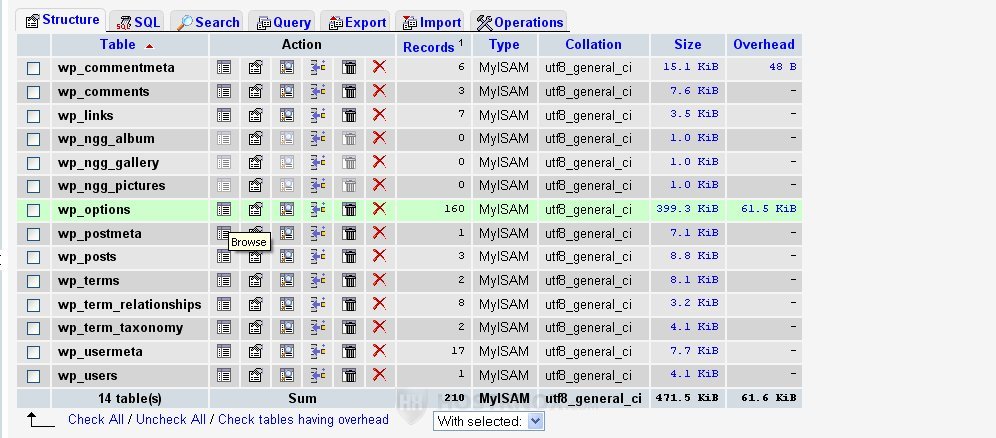Tick the wp_commentmeta checkbox
The height and width of the screenshot is (438, 996).
click(x=34, y=69)
